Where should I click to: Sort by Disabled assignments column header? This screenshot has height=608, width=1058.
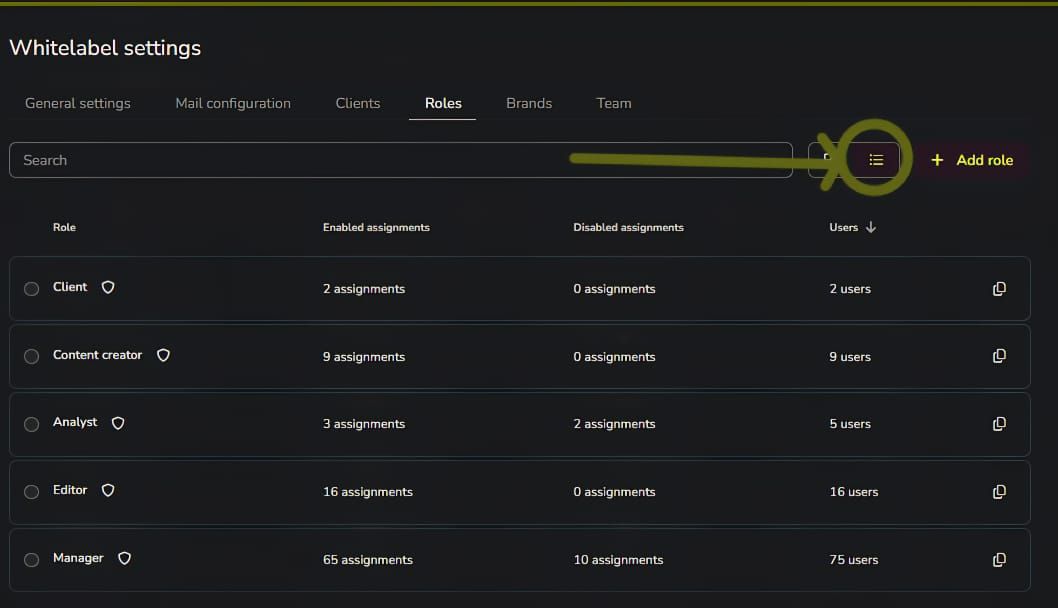pyautogui.click(x=628, y=227)
